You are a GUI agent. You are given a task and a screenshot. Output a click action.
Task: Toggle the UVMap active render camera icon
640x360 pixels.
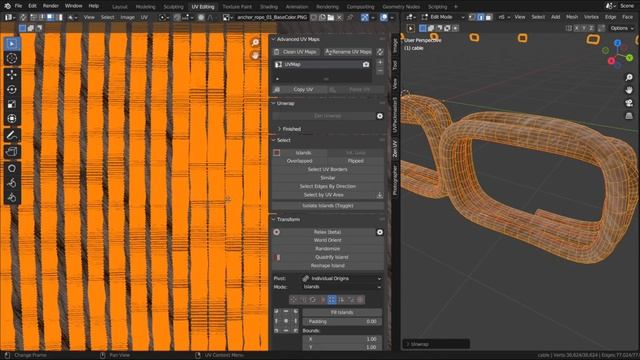[x=366, y=64]
